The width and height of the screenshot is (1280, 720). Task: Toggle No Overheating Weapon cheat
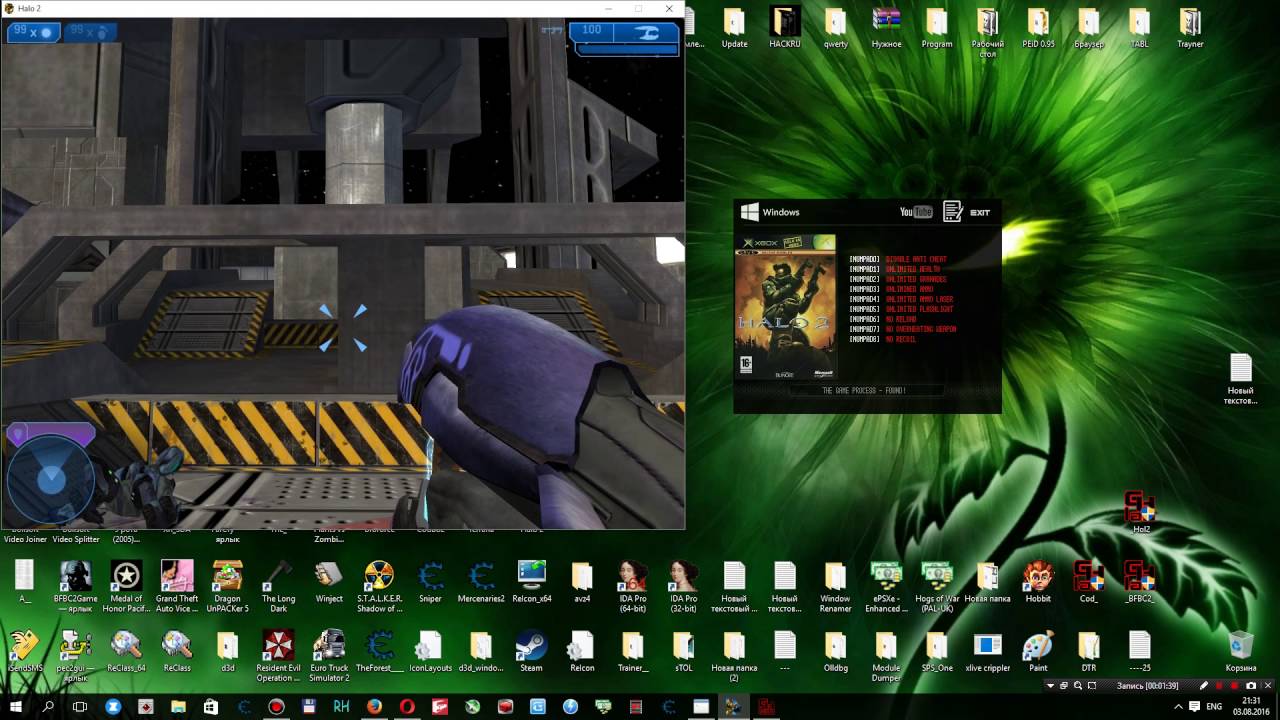pos(921,329)
